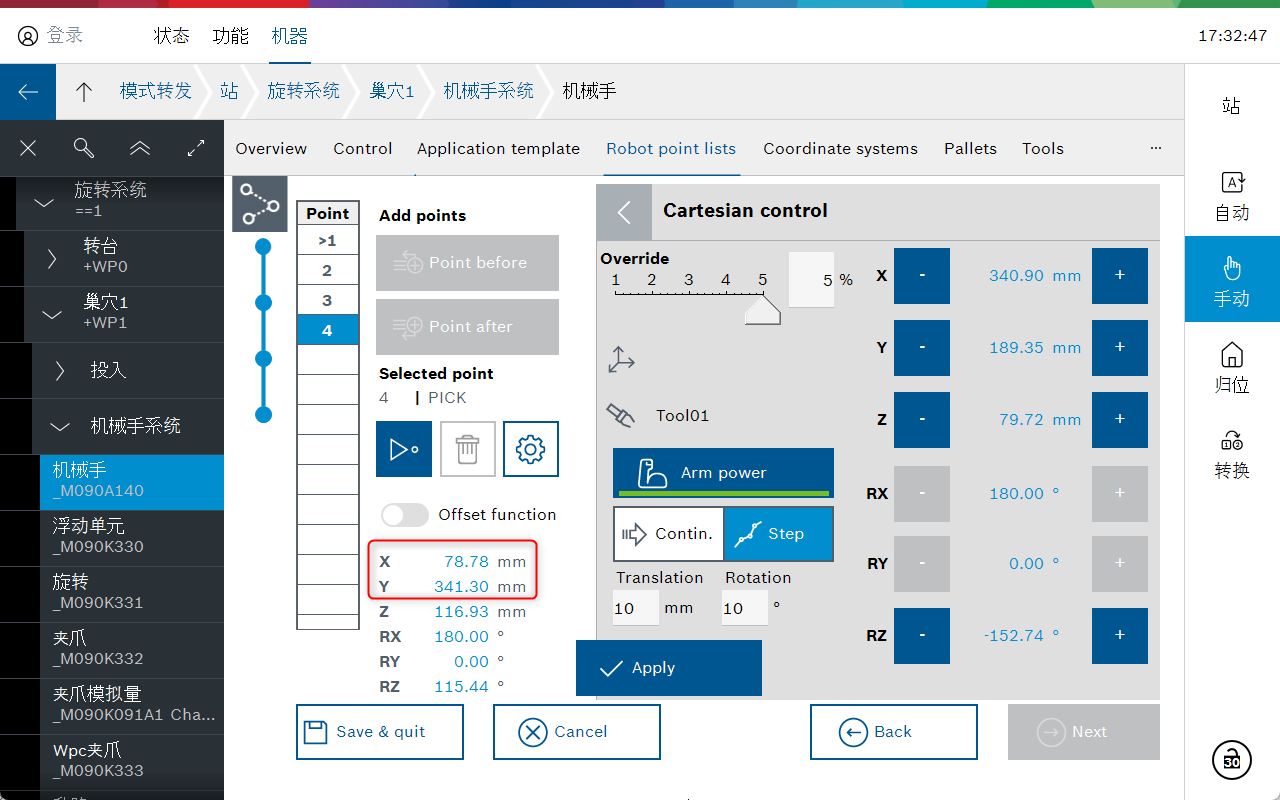1280x800 pixels.
Task: Open point settings gear icon
Action: click(x=530, y=449)
